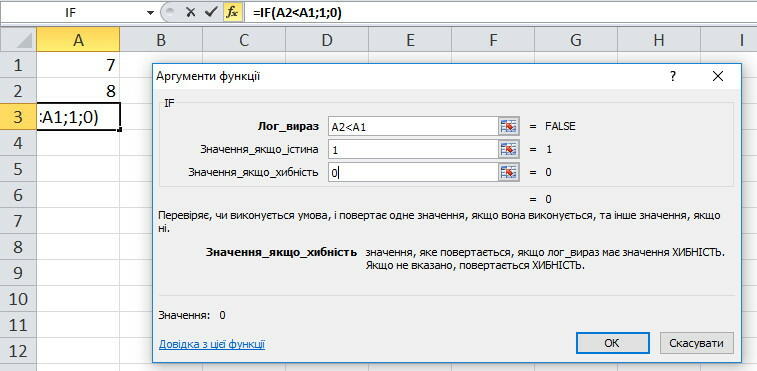Click range selector icon for Значення_якщо_хибність
Viewport: 757px width, 371px height.
509,172
